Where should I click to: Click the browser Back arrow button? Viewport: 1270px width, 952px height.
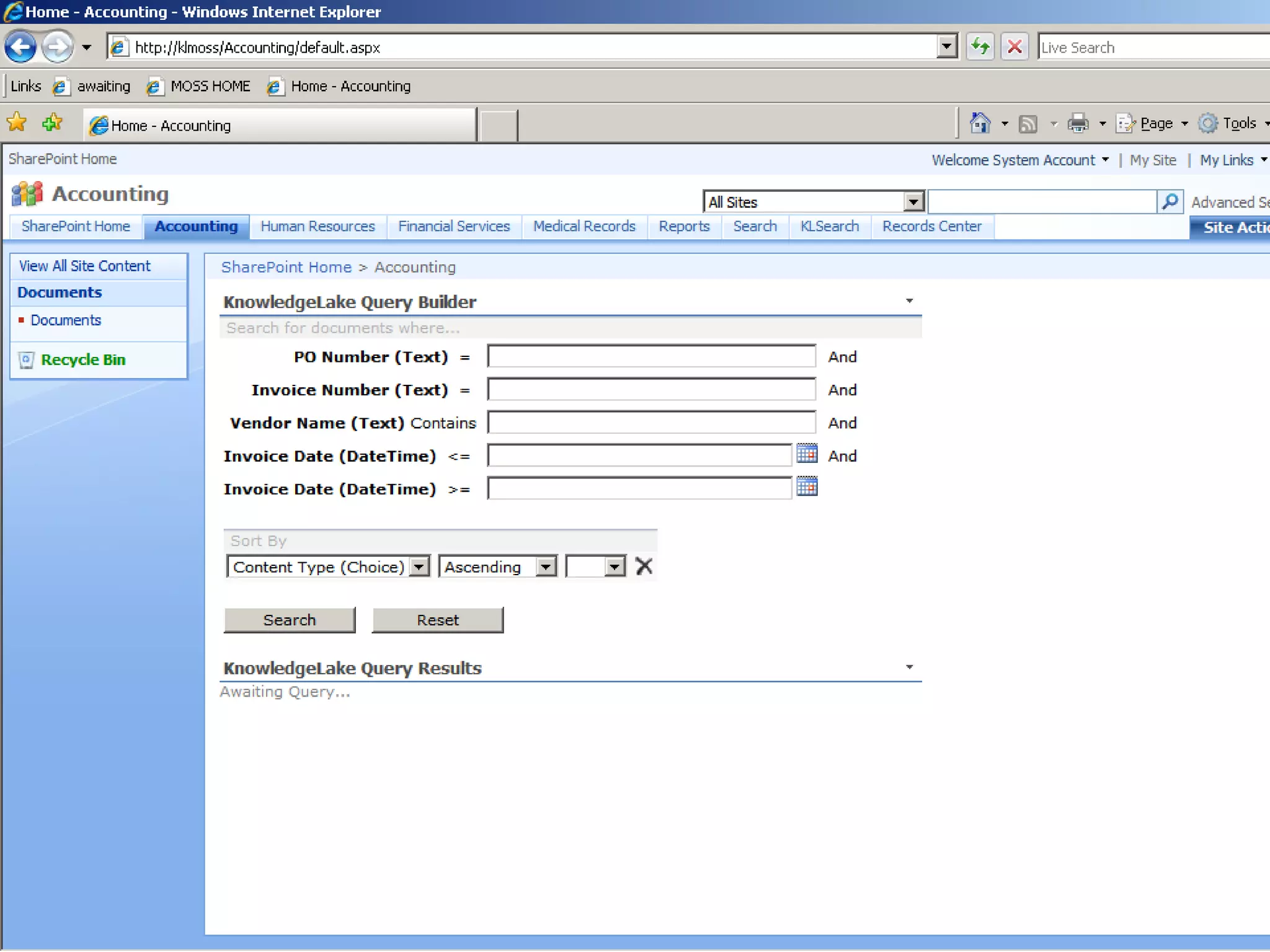coord(20,47)
